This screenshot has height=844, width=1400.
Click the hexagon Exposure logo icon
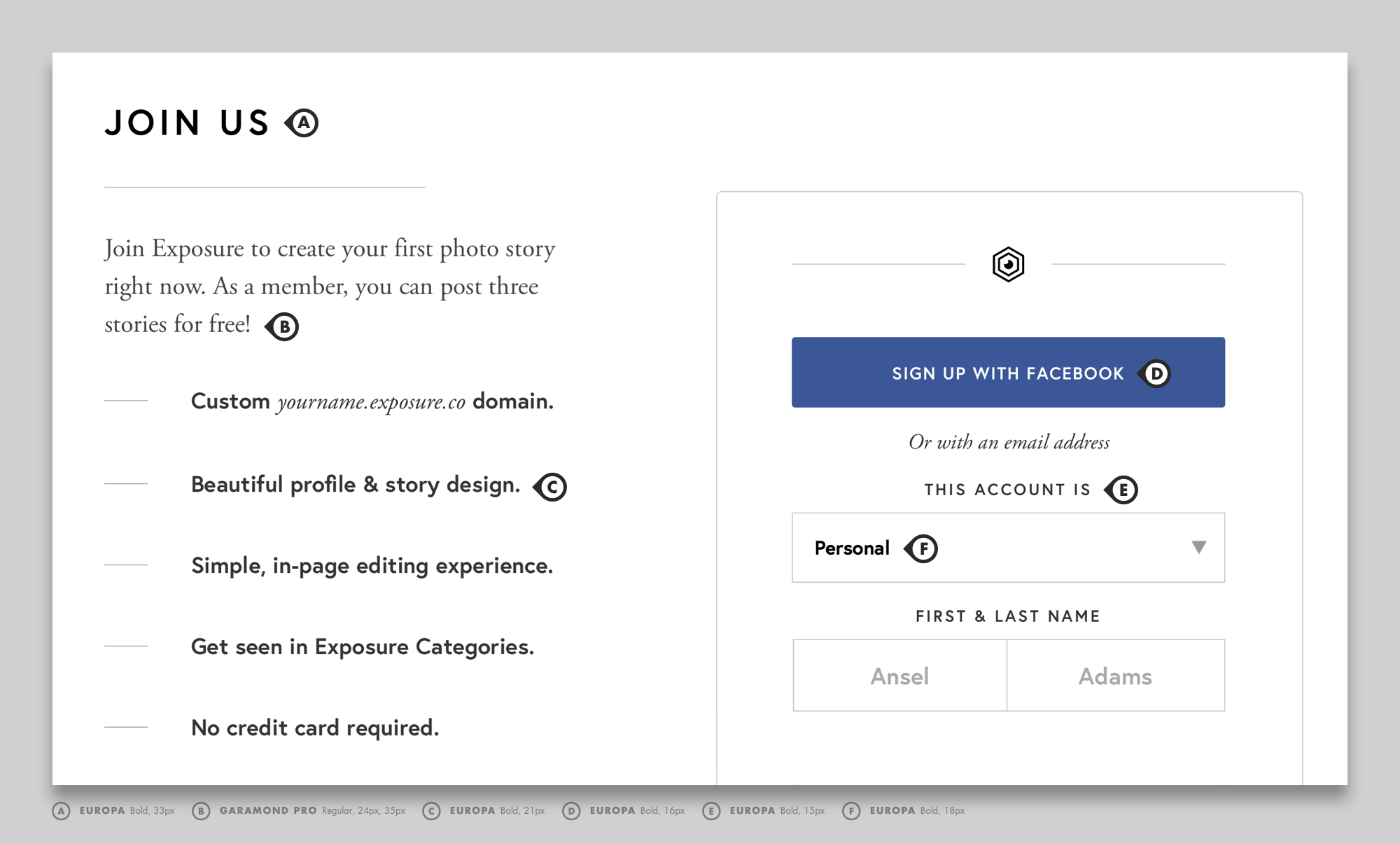point(1008,264)
